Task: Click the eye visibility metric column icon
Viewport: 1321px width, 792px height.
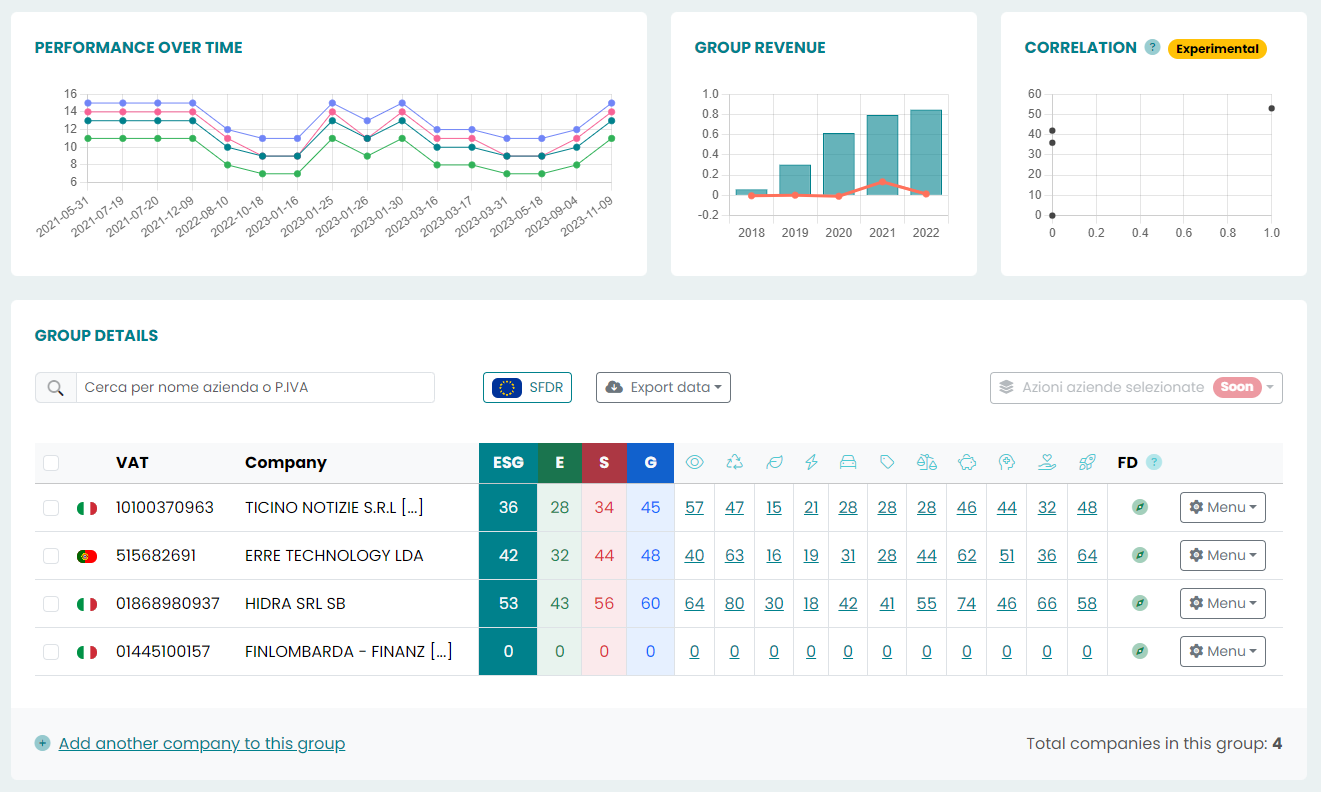Action: 694,462
